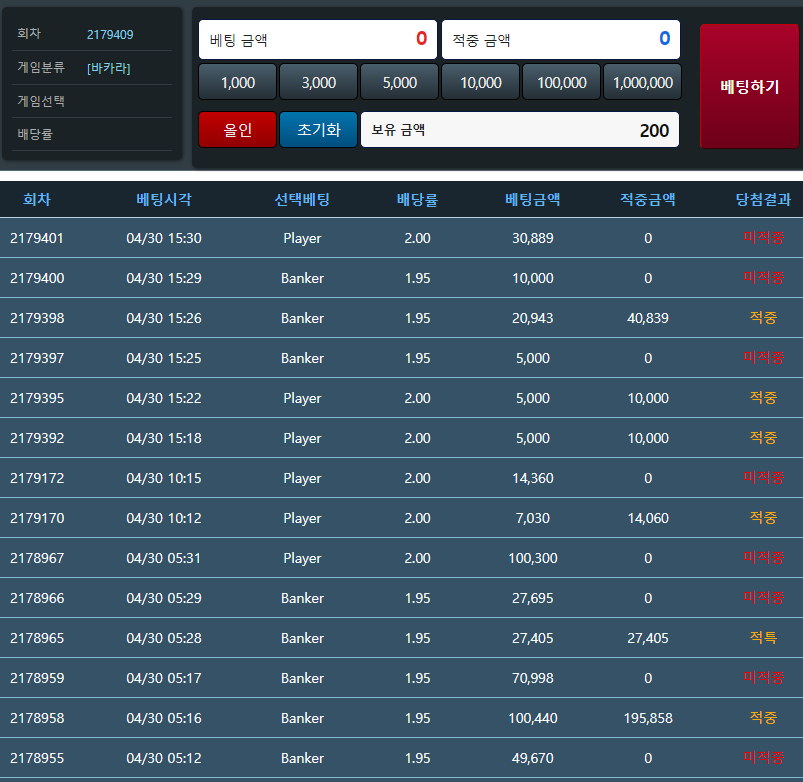Image resolution: width=803 pixels, height=782 pixels.
Task: Reset the bet with the 초기화 button
Action: (318, 130)
